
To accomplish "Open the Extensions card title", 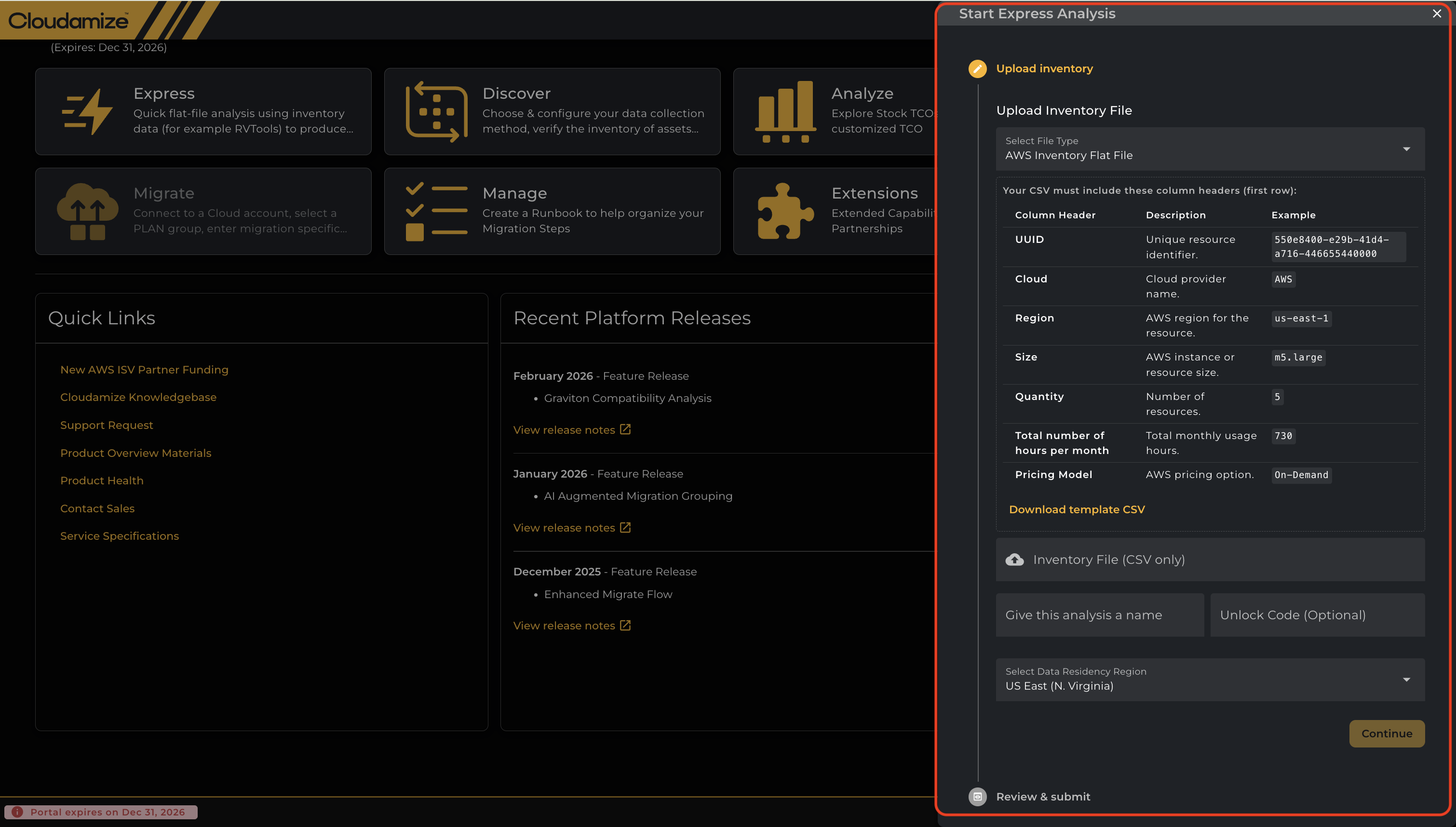I will click(x=875, y=193).
